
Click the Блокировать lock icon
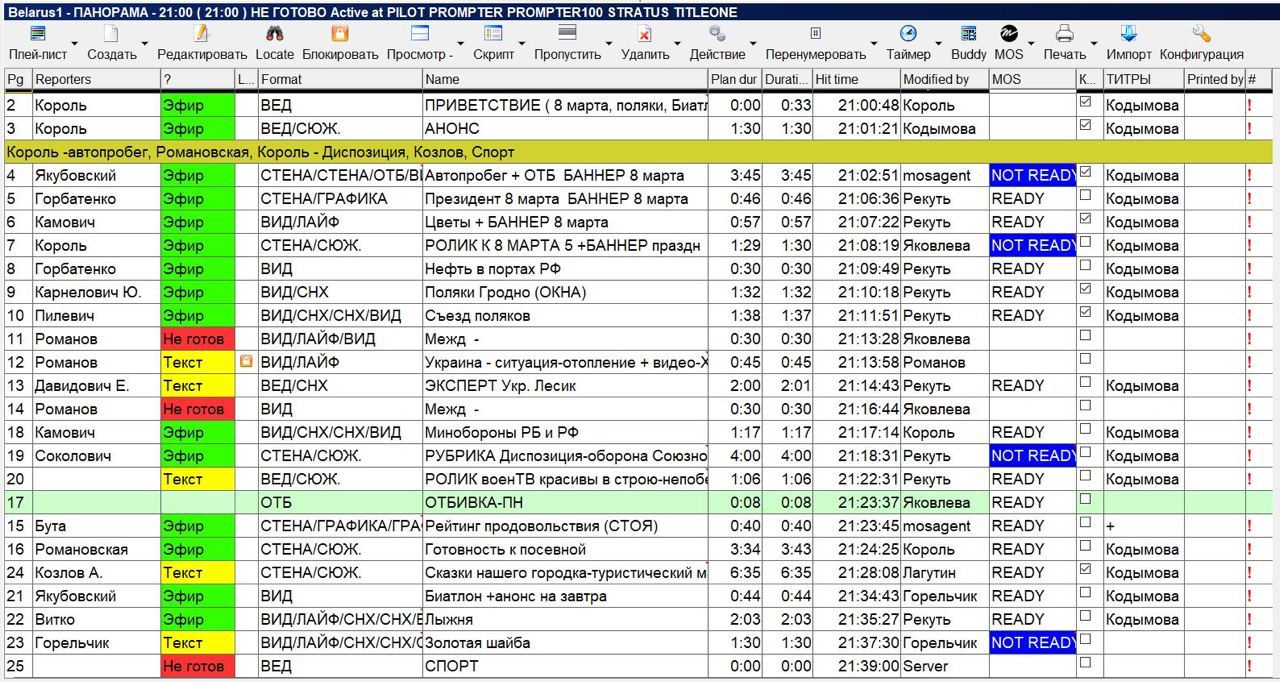(x=340, y=33)
